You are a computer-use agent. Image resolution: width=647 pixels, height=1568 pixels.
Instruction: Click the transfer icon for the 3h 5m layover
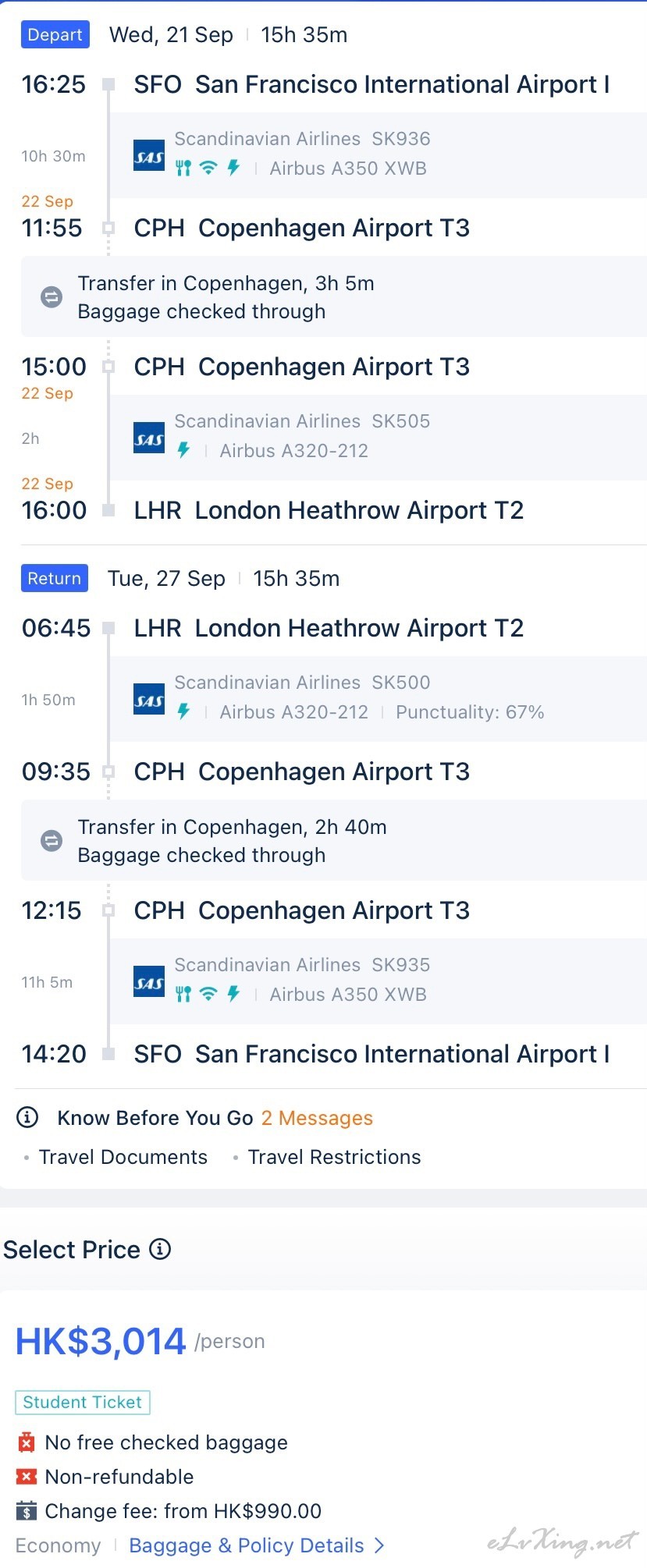pos(52,296)
